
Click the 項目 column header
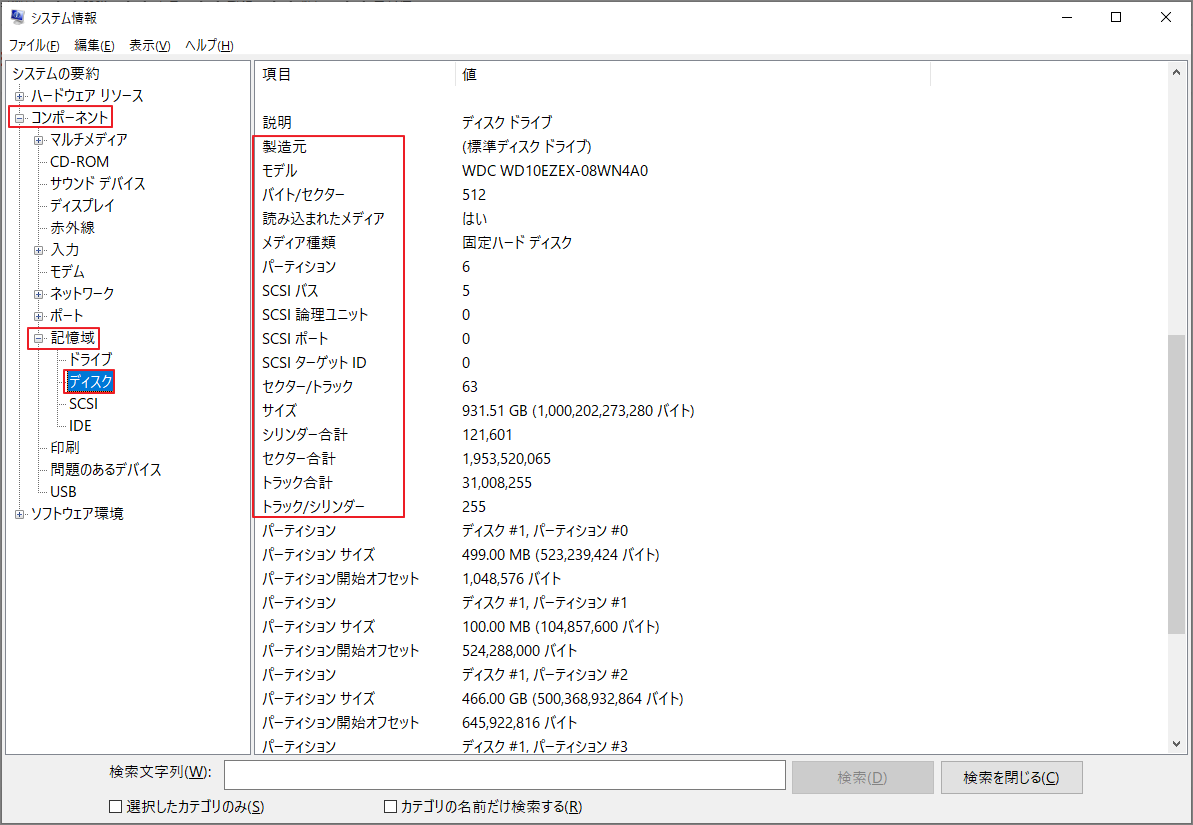click(355, 75)
